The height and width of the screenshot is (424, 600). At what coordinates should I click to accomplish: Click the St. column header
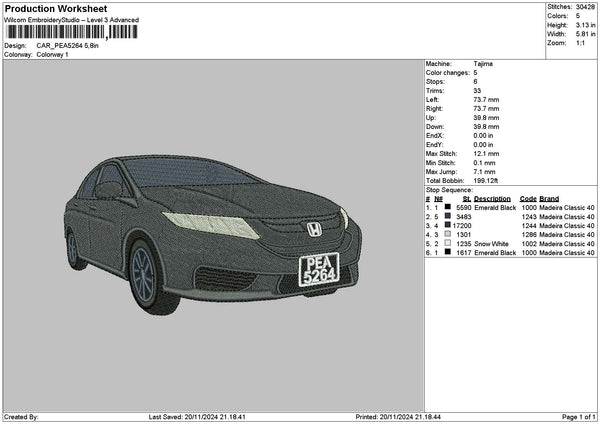coord(466,198)
